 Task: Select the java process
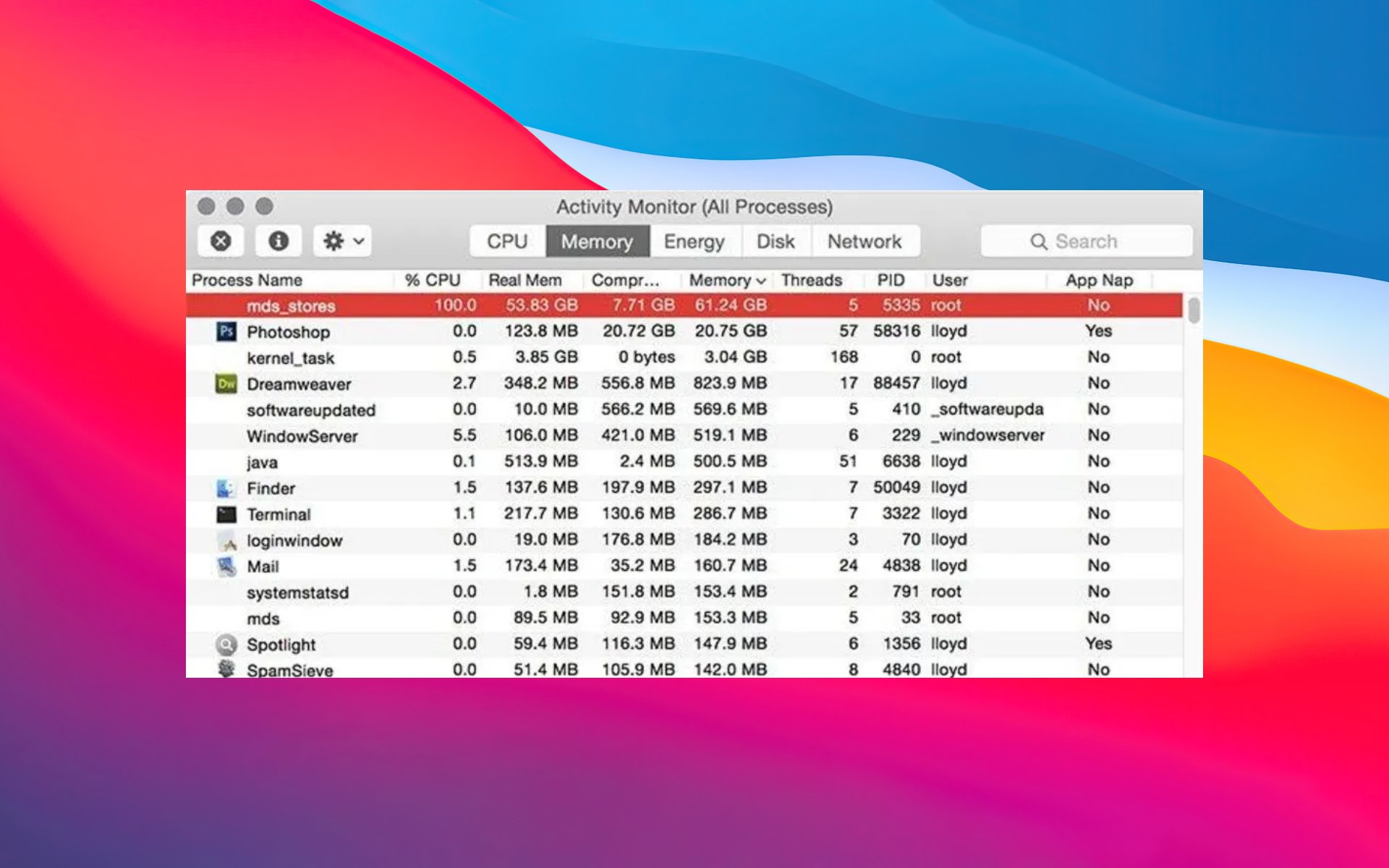(262, 462)
